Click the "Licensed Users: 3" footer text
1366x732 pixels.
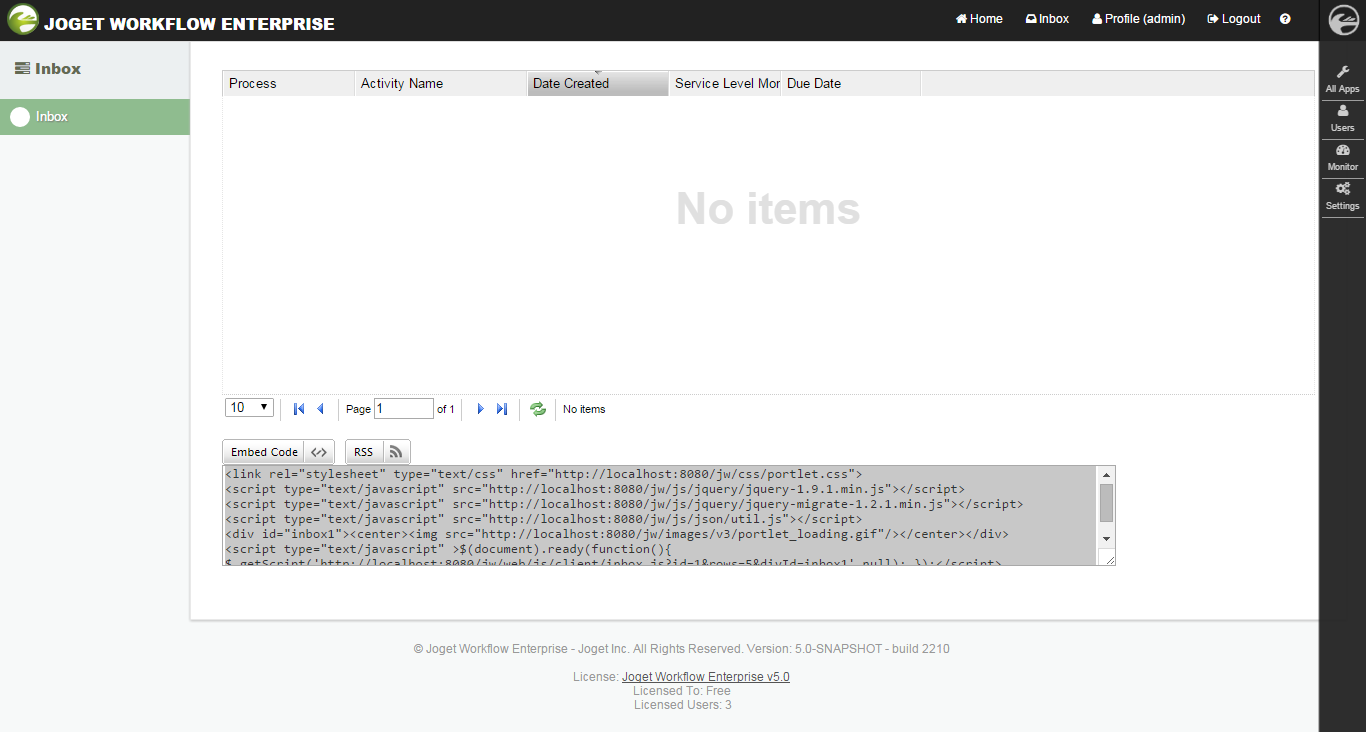(683, 705)
